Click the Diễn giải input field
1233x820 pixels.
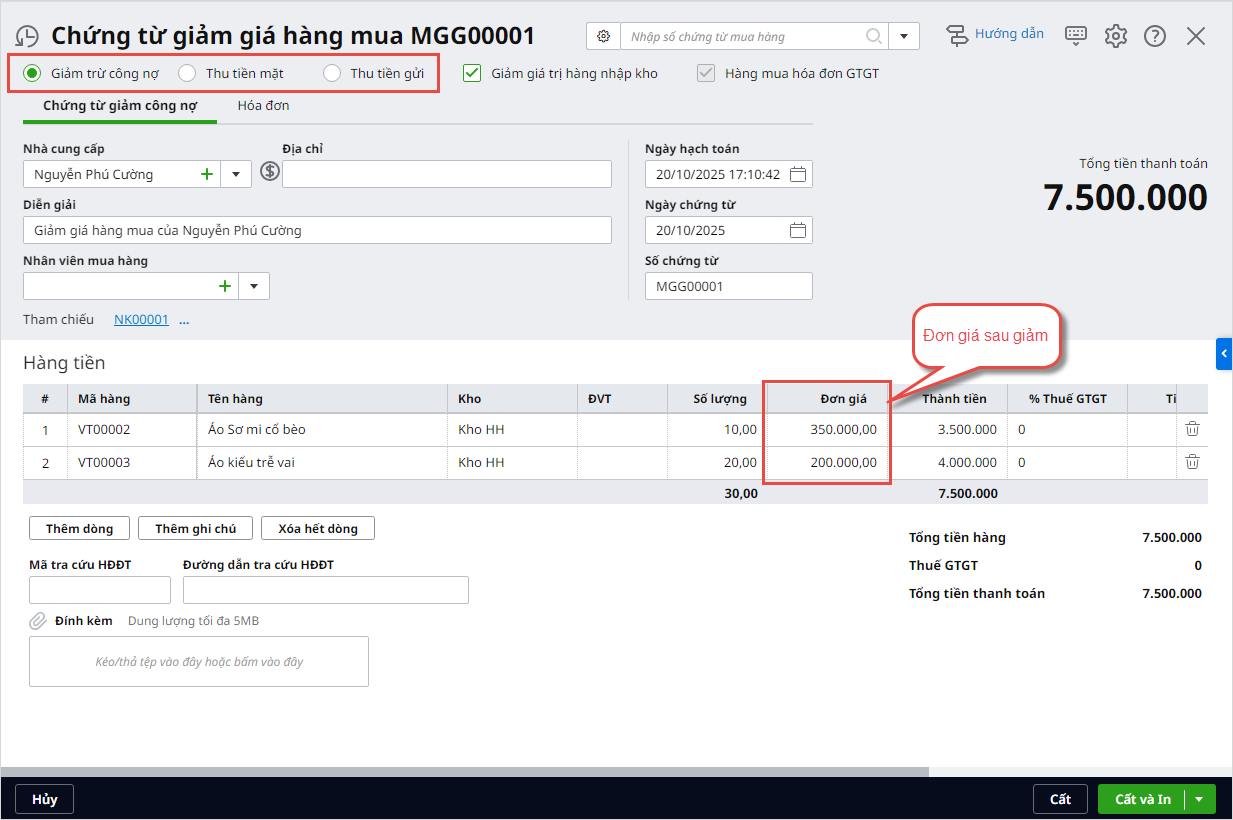(317, 230)
